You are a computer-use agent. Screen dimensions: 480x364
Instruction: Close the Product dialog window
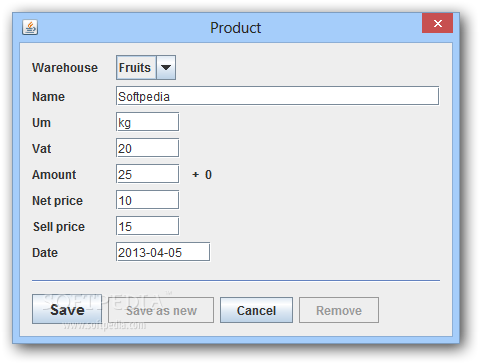[437, 23]
